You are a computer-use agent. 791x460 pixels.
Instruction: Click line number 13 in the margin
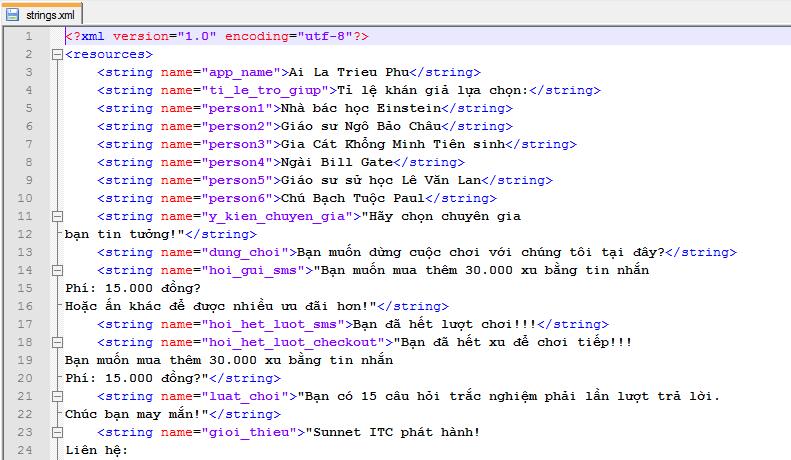pos(25,252)
